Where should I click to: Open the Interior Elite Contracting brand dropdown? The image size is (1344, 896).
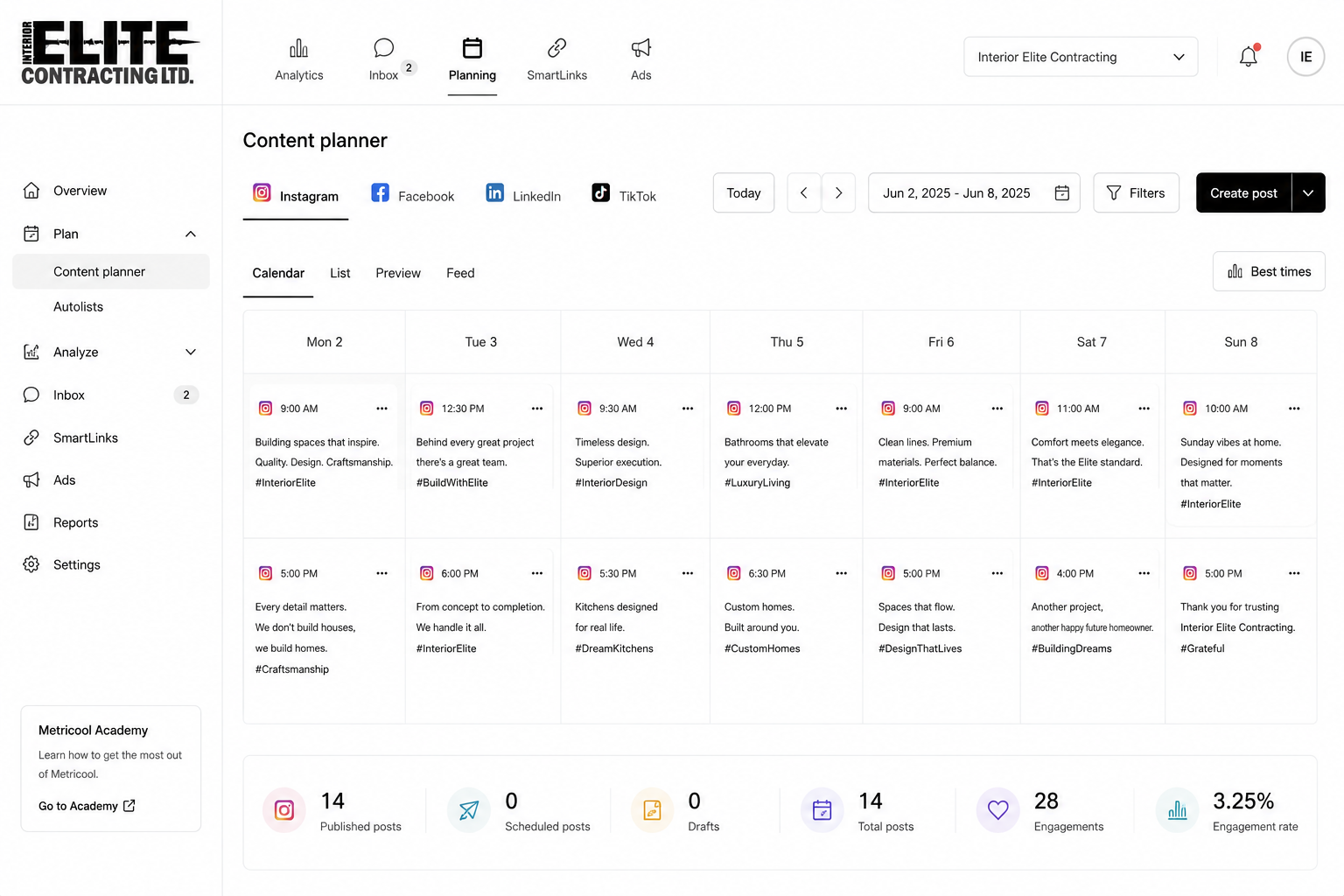tap(1081, 57)
